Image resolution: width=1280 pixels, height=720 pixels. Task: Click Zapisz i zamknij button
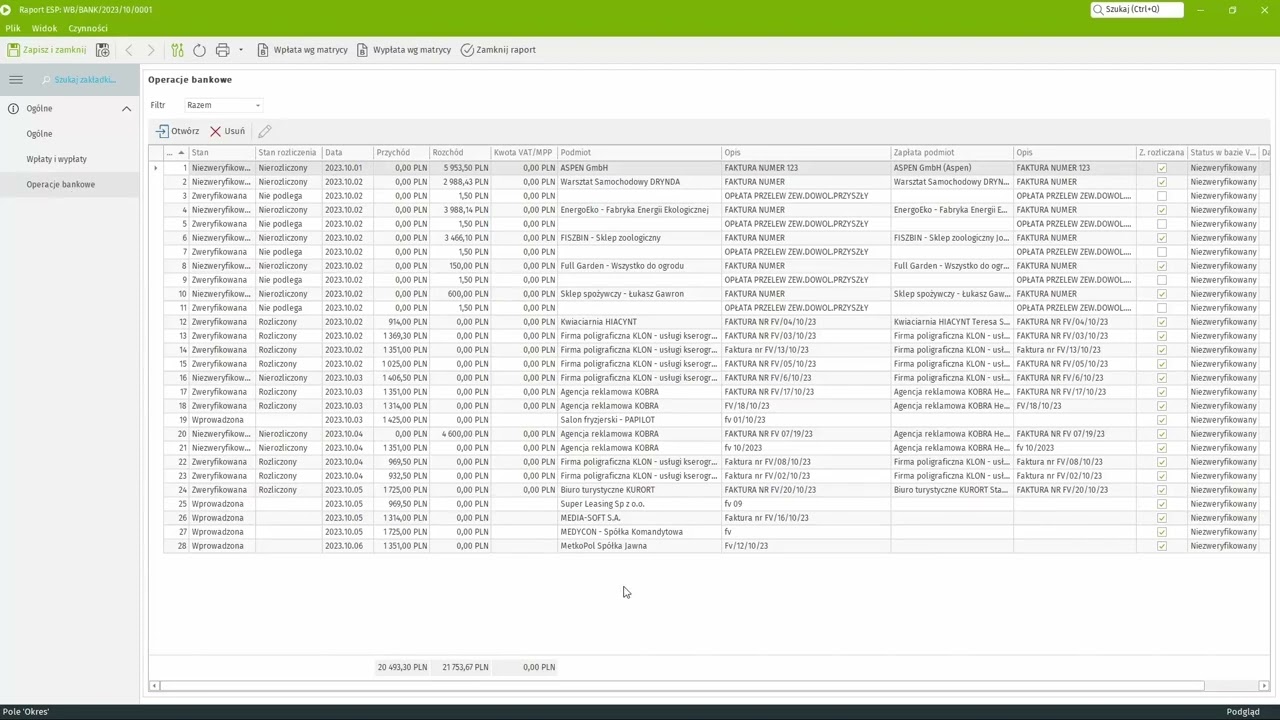coord(46,50)
